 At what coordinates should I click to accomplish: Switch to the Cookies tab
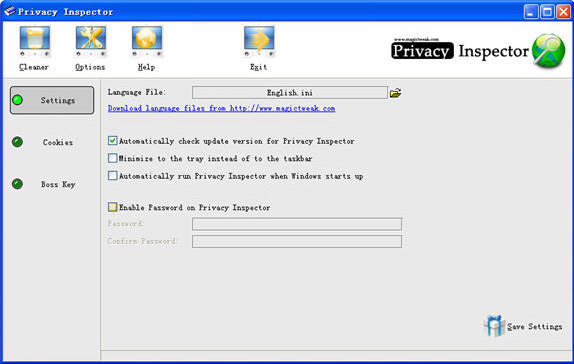click(x=52, y=142)
